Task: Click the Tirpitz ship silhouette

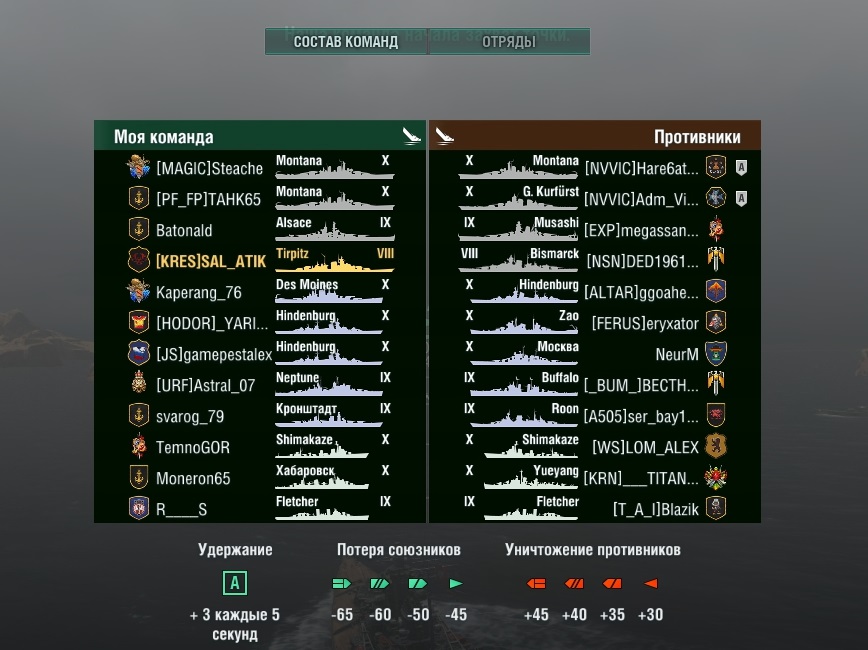Action: 335,264
